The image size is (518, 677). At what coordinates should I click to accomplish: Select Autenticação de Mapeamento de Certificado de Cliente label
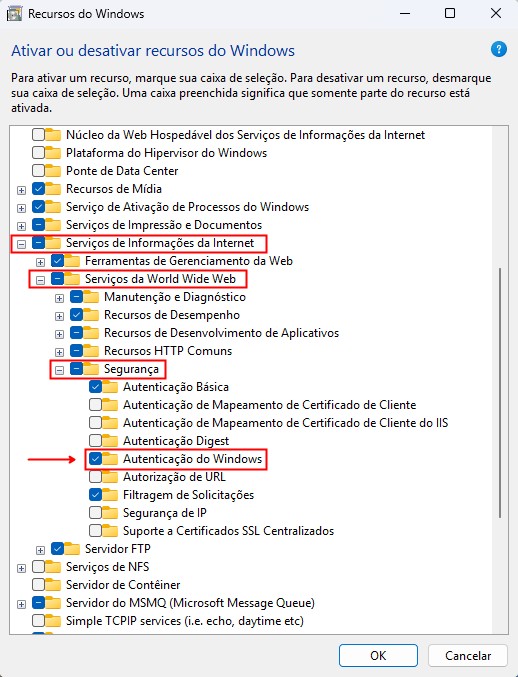coord(270,405)
